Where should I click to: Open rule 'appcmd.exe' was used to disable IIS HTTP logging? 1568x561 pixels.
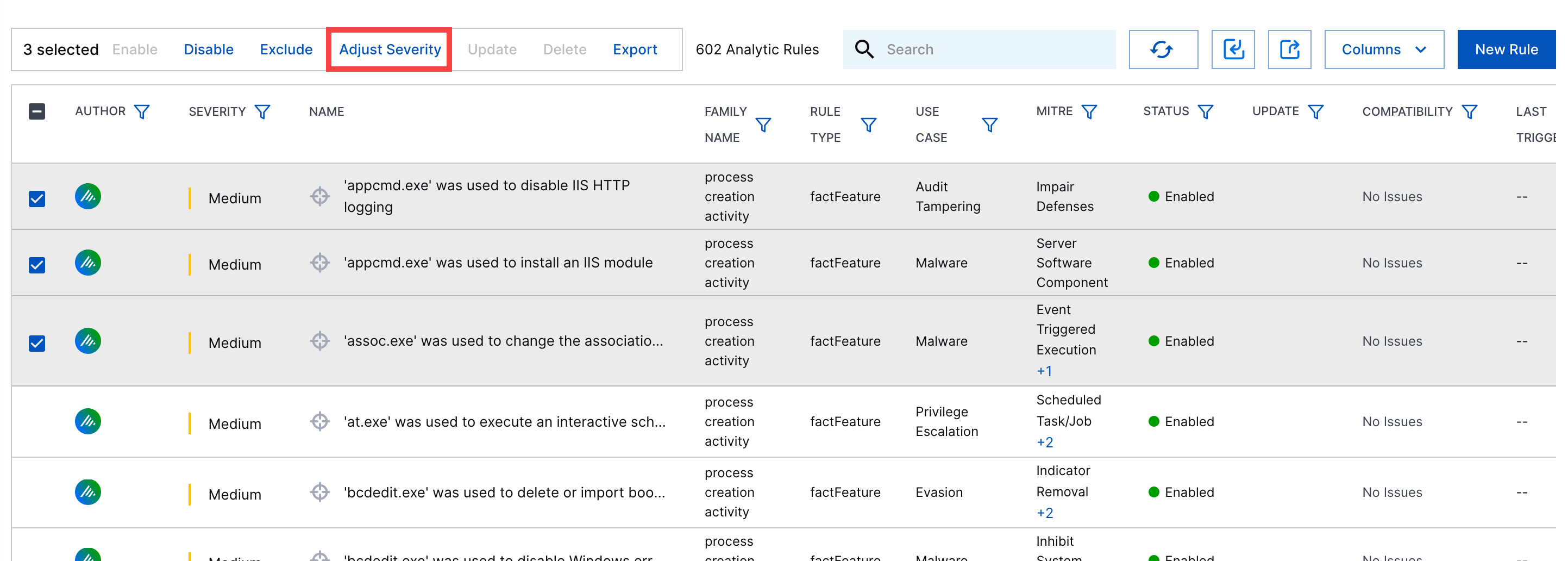coord(487,196)
